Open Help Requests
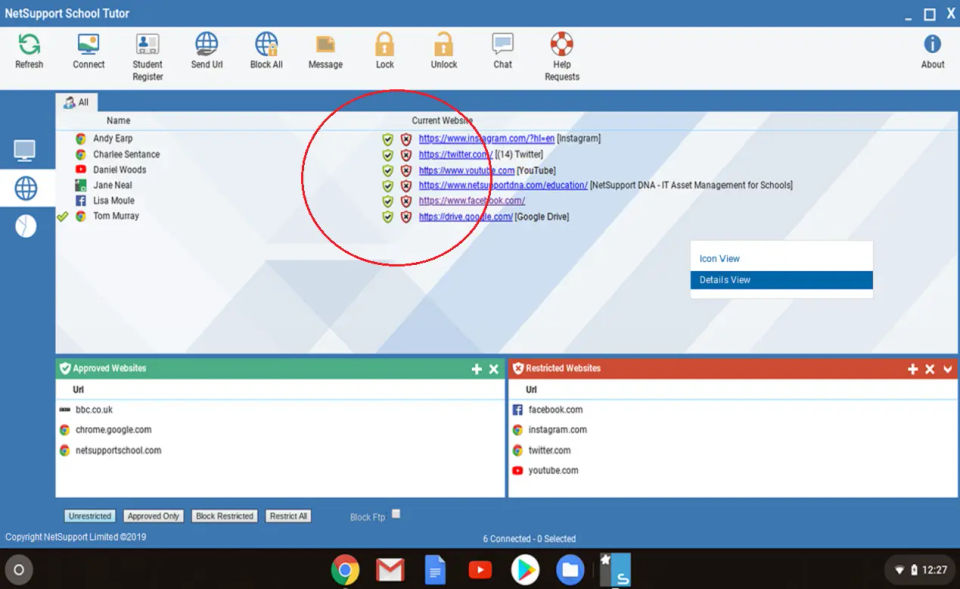Viewport: 960px width, 589px height. pos(561,57)
